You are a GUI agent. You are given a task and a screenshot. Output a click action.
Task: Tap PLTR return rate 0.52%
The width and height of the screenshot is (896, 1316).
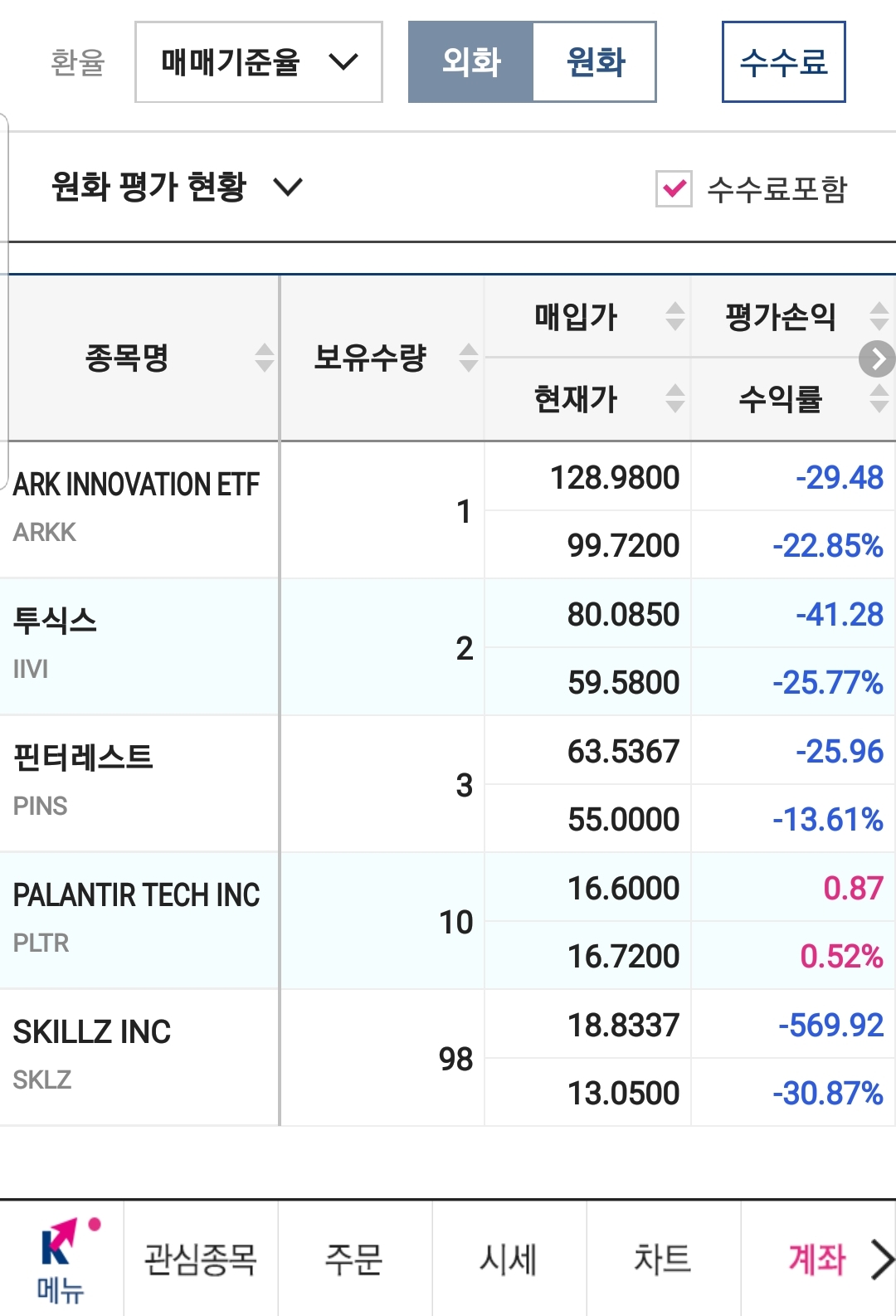pos(841,957)
